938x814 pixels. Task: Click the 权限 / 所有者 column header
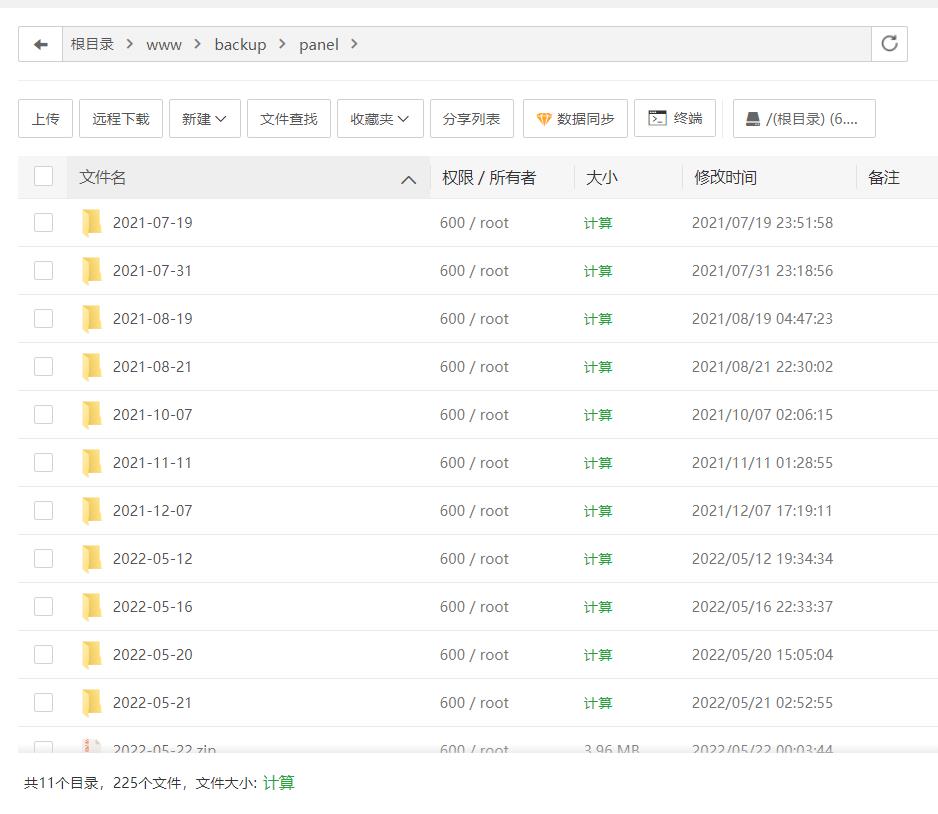coord(489,178)
